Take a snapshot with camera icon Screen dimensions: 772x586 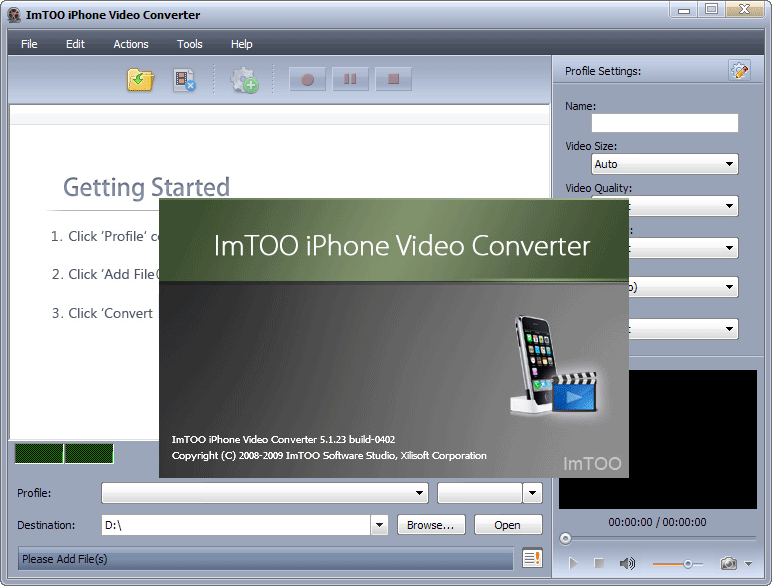pyautogui.click(x=729, y=563)
